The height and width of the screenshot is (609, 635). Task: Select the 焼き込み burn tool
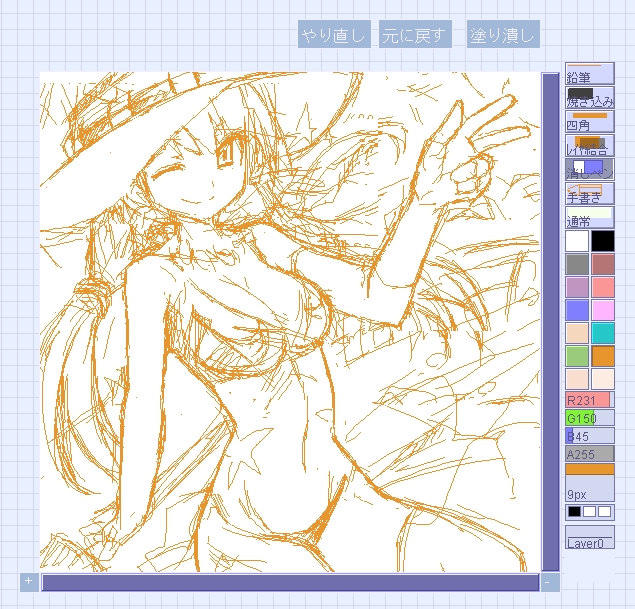coord(590,98)
